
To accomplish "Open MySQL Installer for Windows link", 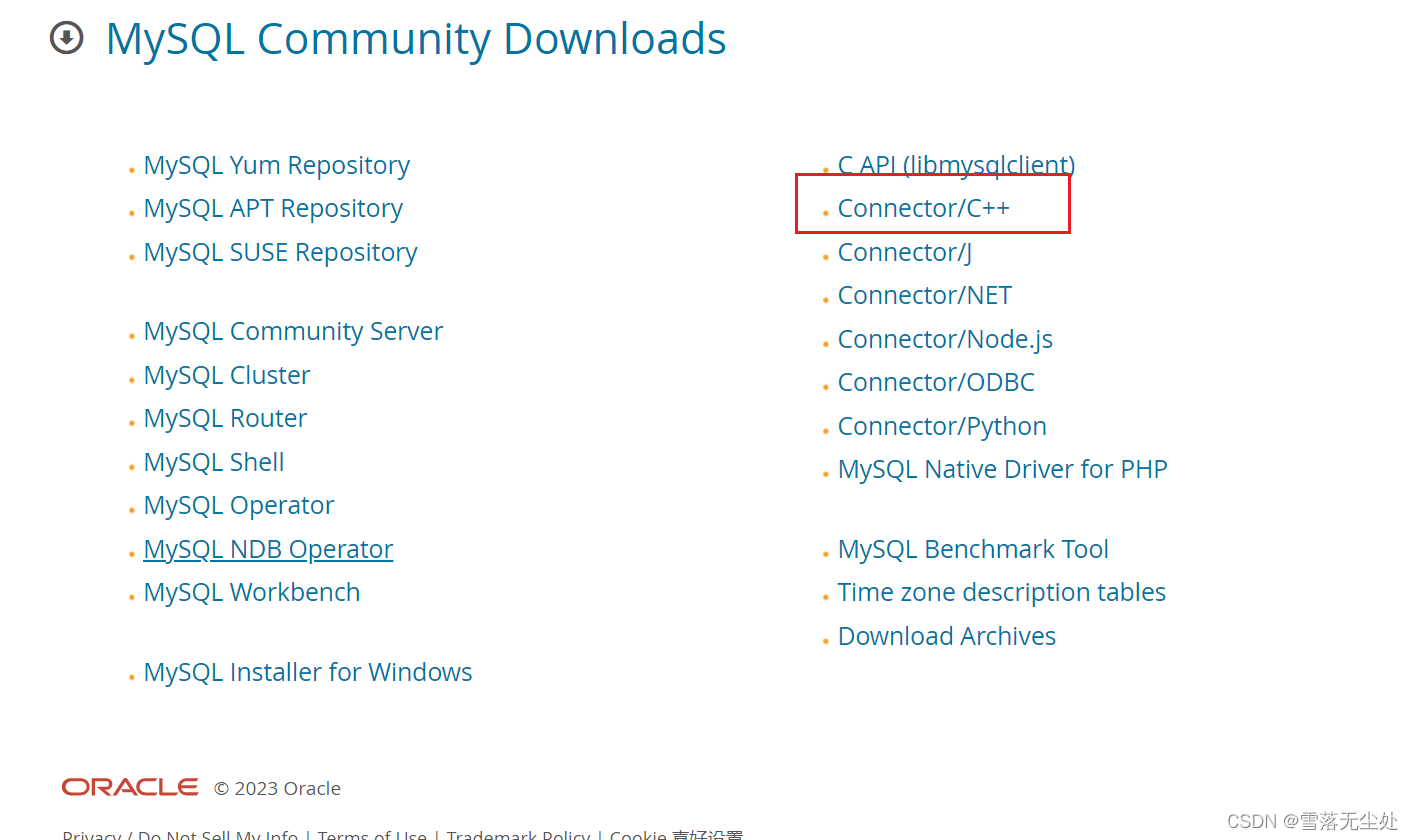I will pyautogui.click(x=308, y=672).
